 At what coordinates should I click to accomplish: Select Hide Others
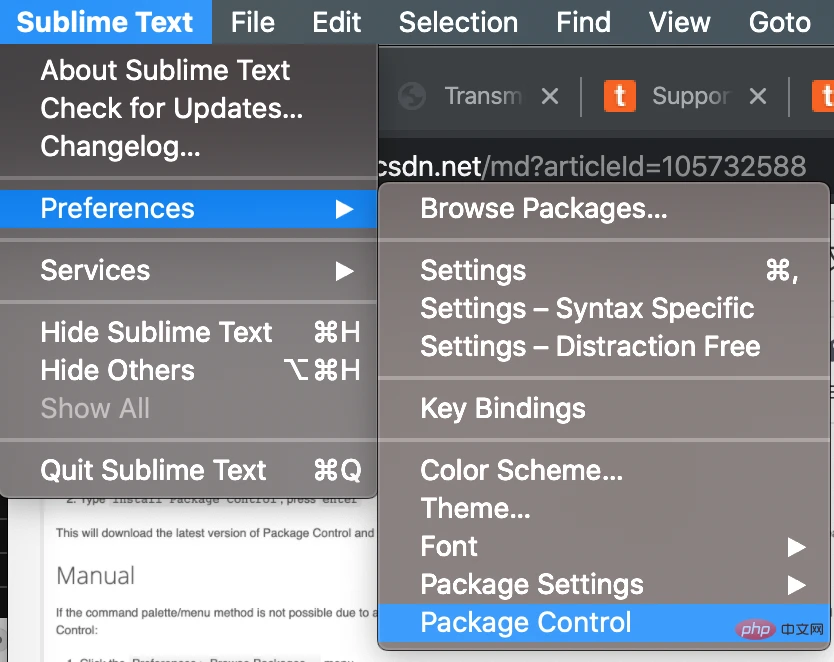188,370
